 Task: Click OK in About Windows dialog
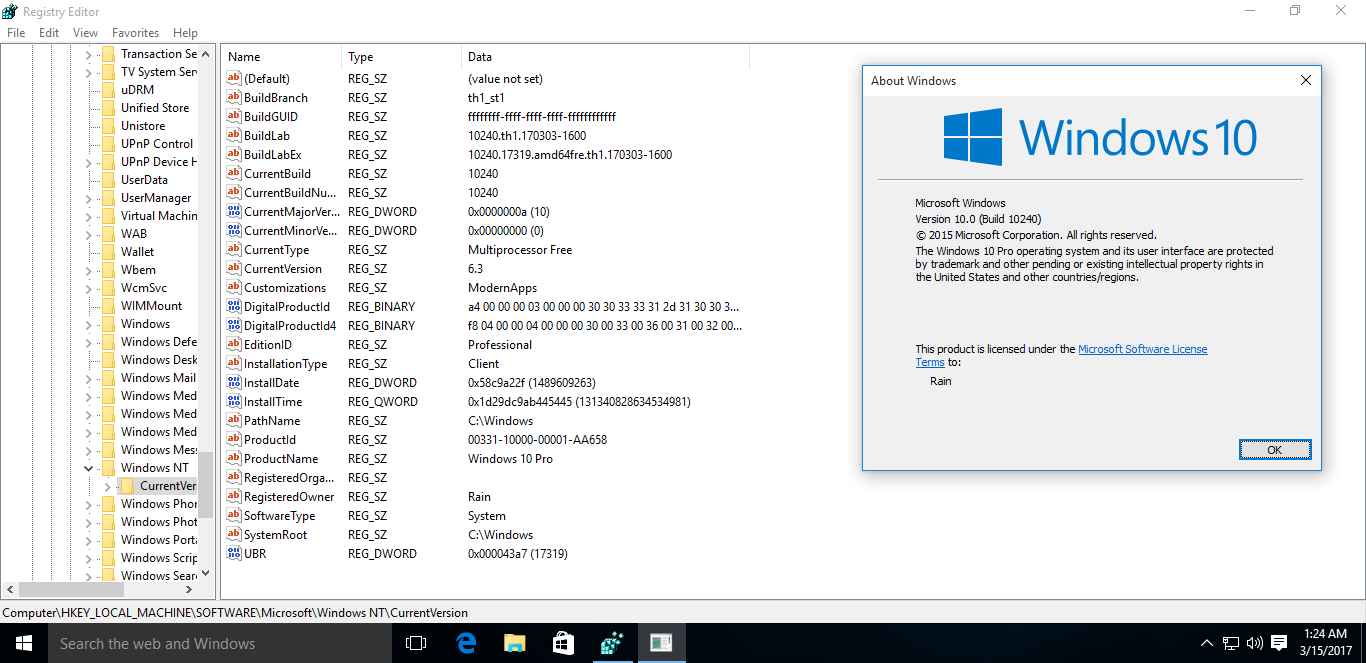point(1274,449)
